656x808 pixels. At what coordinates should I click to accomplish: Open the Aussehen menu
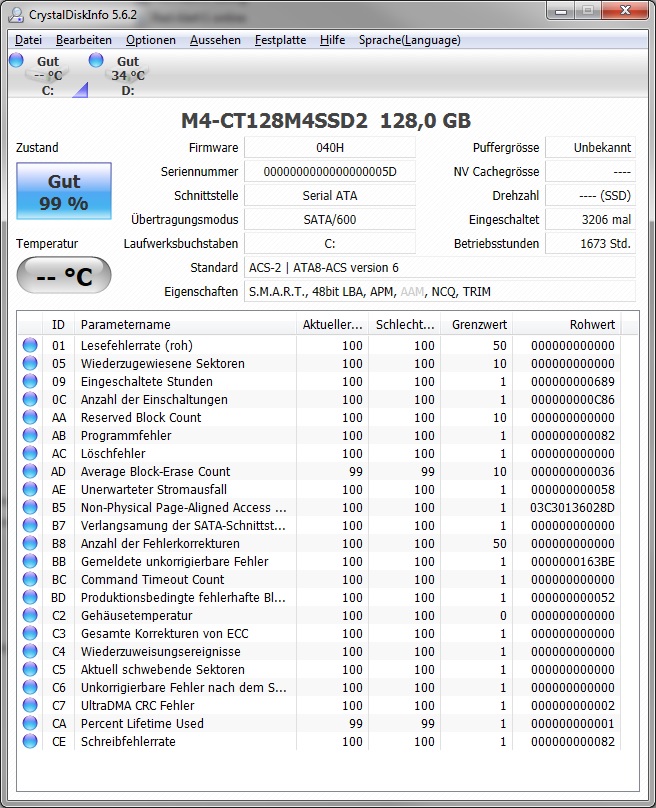coord(215,40)
